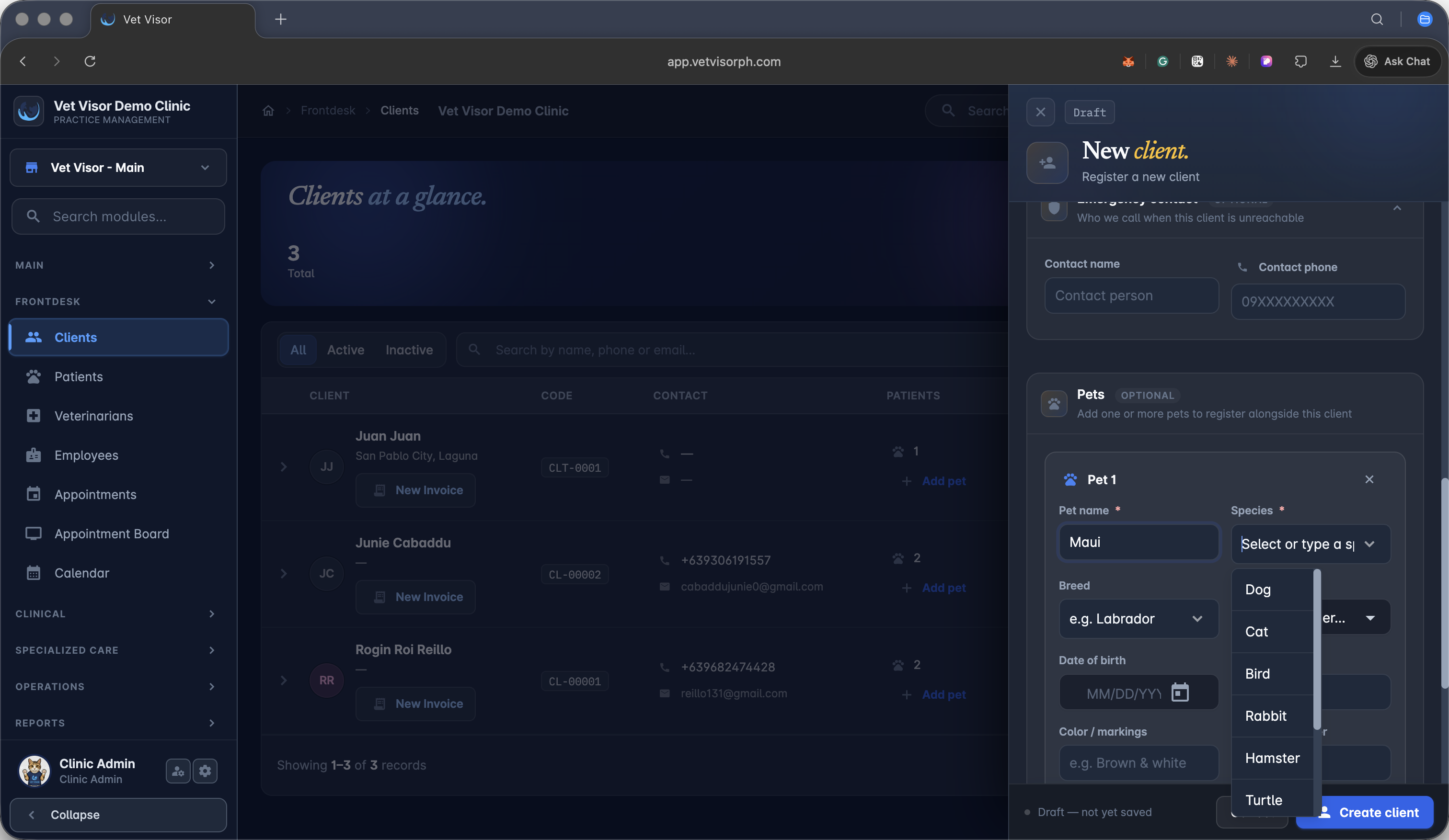The height and width of the screenshot is (840, 1449).
Task: Click the Search modules field
Action: tap(118, 216)
